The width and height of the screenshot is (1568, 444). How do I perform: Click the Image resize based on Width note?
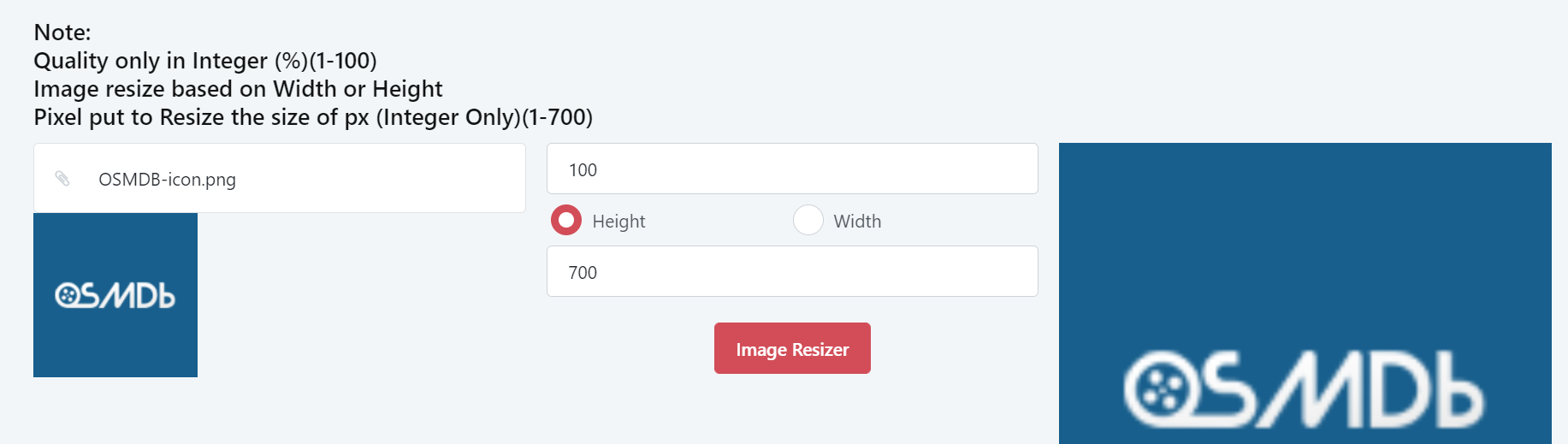(238, 89)
